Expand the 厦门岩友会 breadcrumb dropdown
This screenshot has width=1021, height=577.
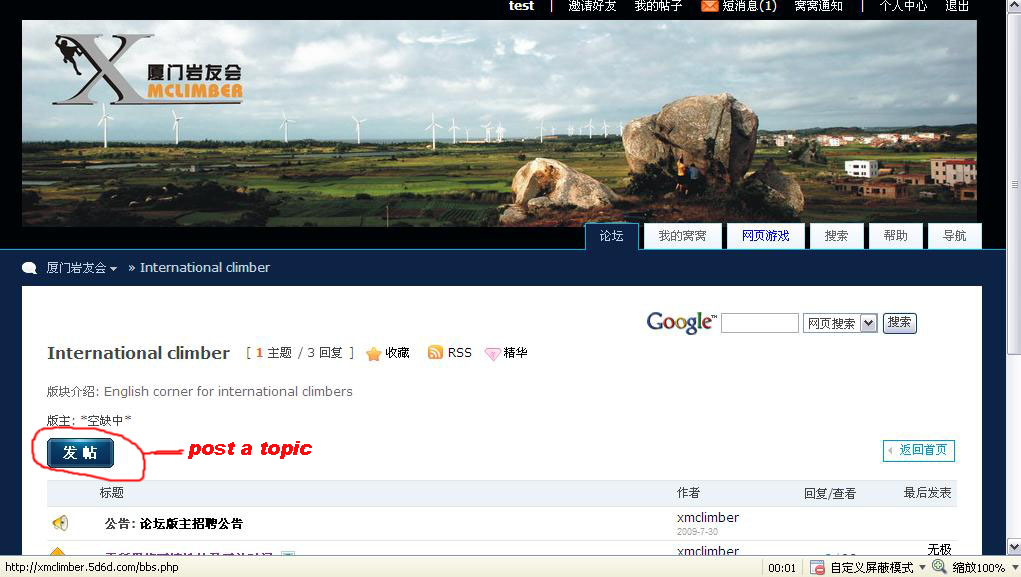[x=113, y=269]
